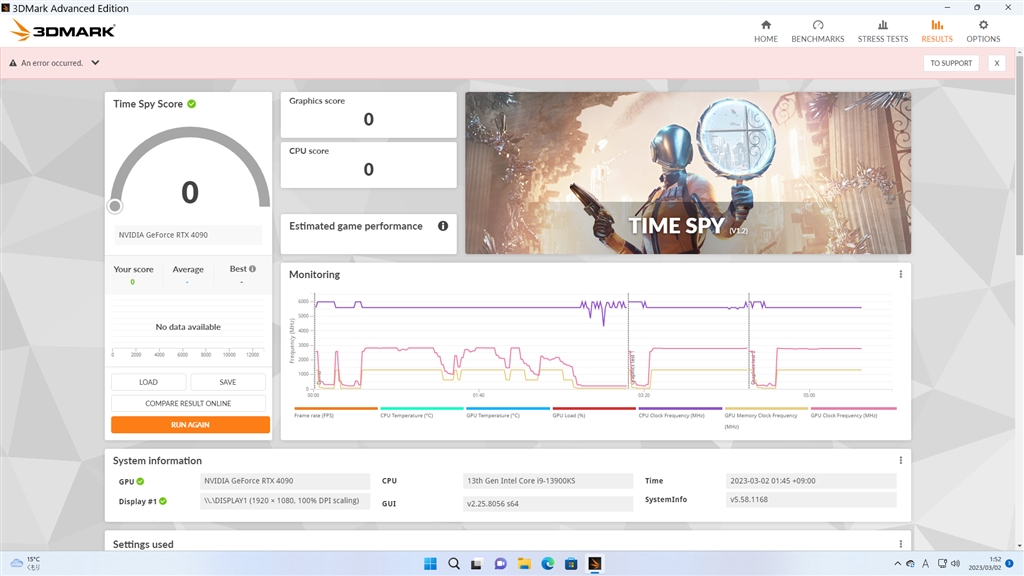Viewport: 1024px width, 576px height.
Task: Toggle the GPU Temperature legend
Action: pyautogui.click(x=508, y=412)
